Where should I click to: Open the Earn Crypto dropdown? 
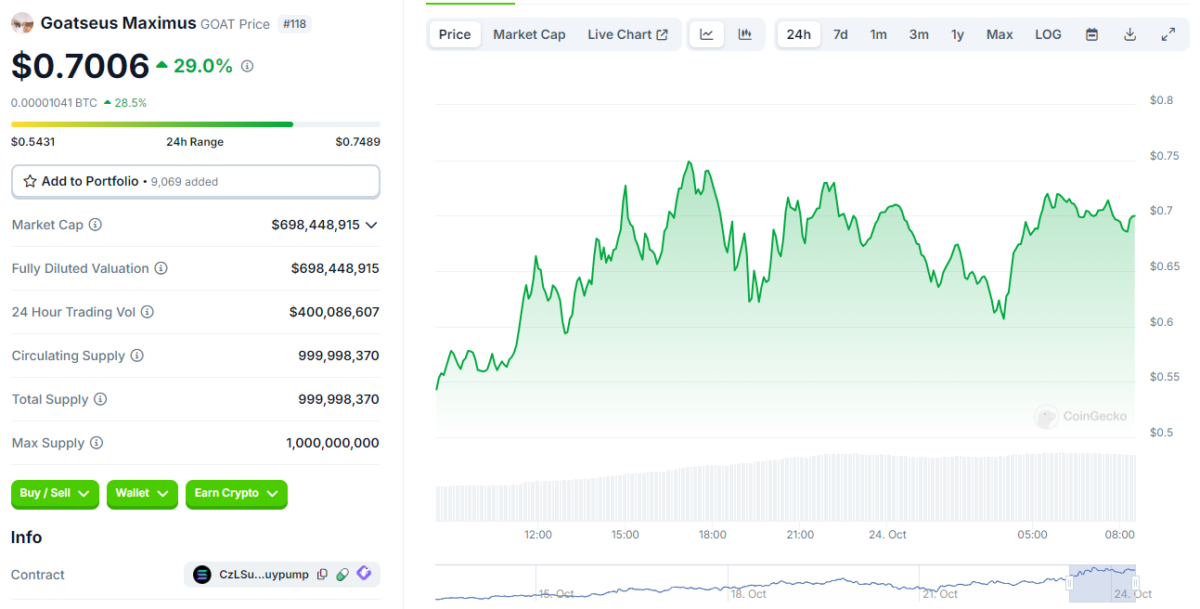pyautogui.click(x=236, y=493)
